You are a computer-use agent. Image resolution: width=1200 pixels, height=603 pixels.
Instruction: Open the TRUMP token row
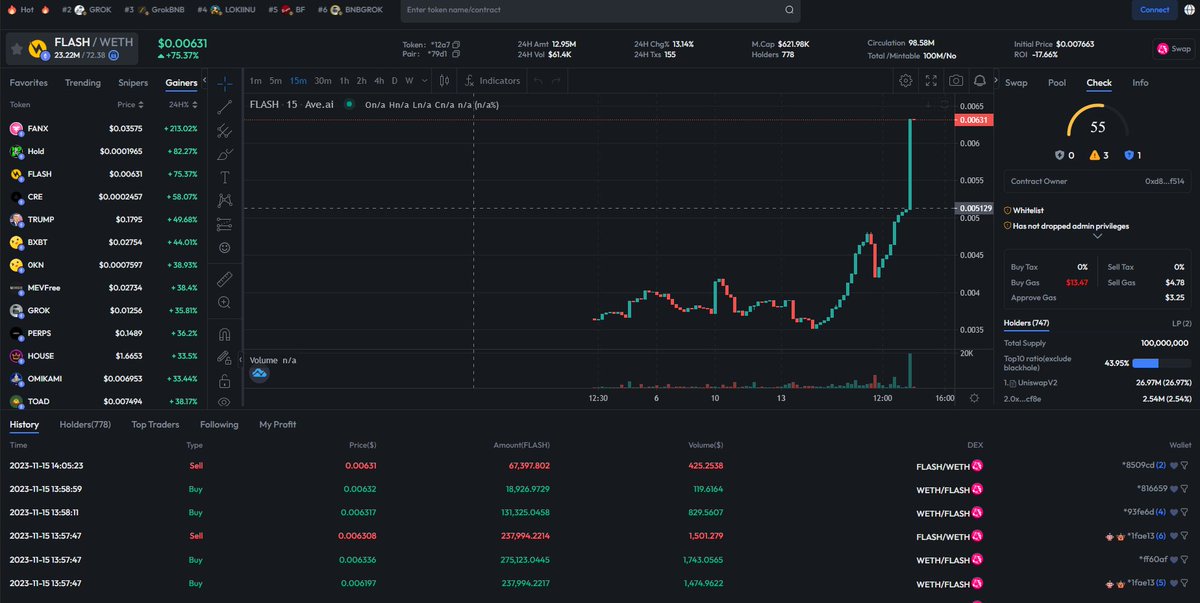coord(104,219)
